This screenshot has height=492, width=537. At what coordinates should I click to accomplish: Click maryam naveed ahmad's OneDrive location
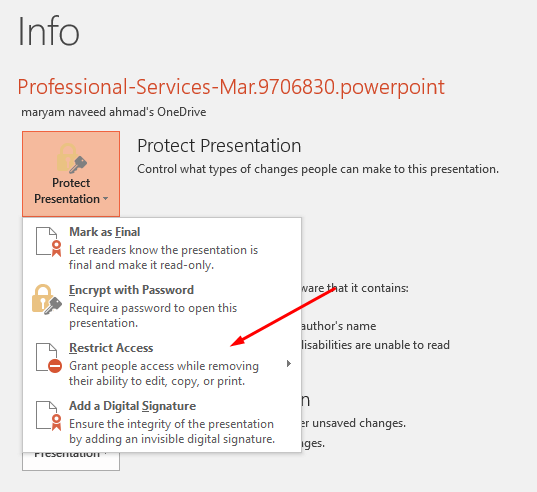[114, 112]
